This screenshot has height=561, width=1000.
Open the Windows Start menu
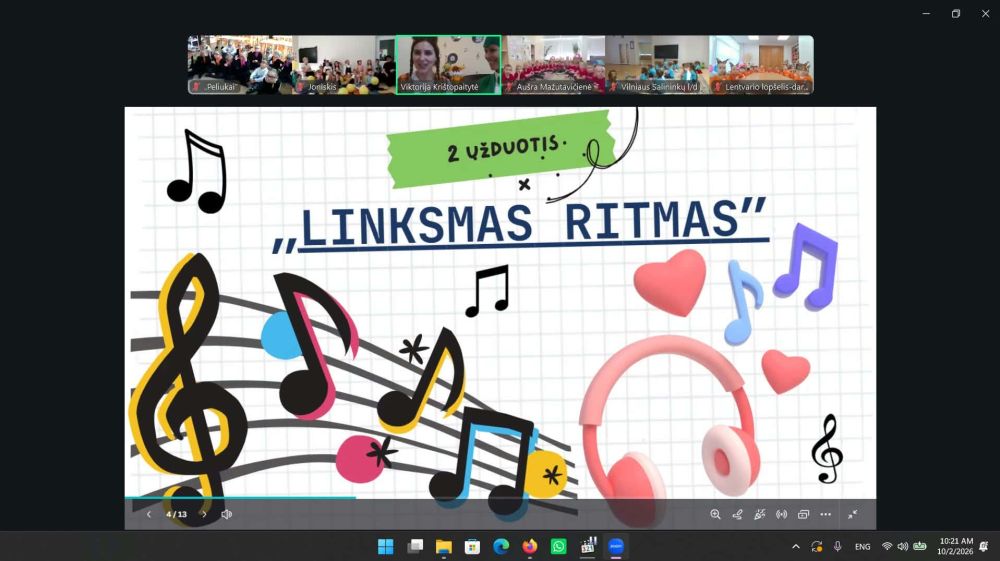[386, 546]
